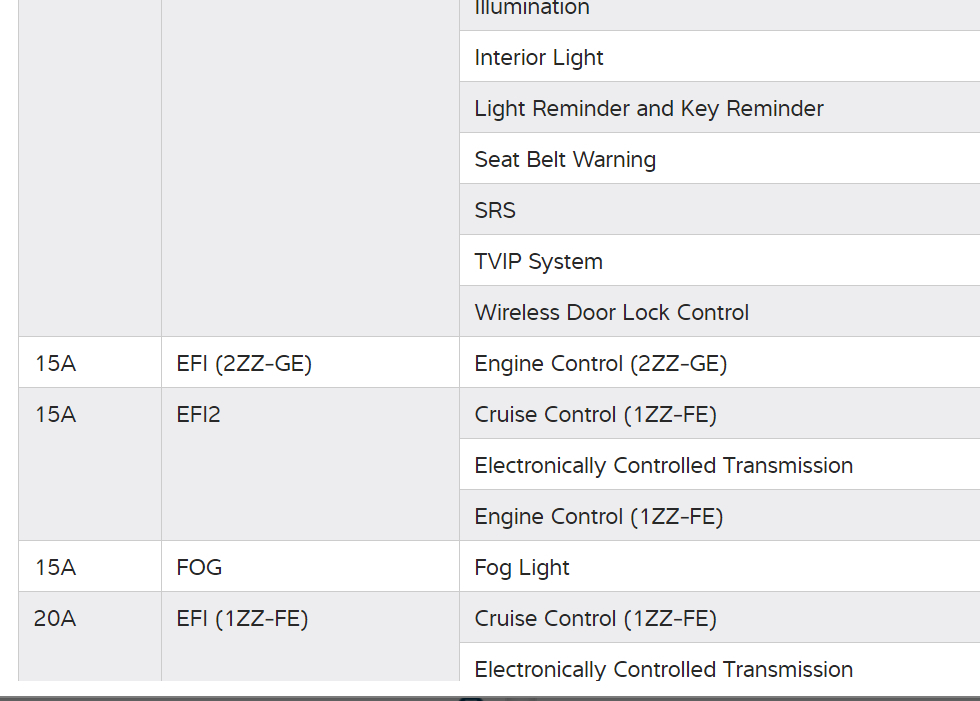This screenshot has width=980, height=701.
Task: Click the 15A rating beside FOG
Action: click(x=55, y=568)
